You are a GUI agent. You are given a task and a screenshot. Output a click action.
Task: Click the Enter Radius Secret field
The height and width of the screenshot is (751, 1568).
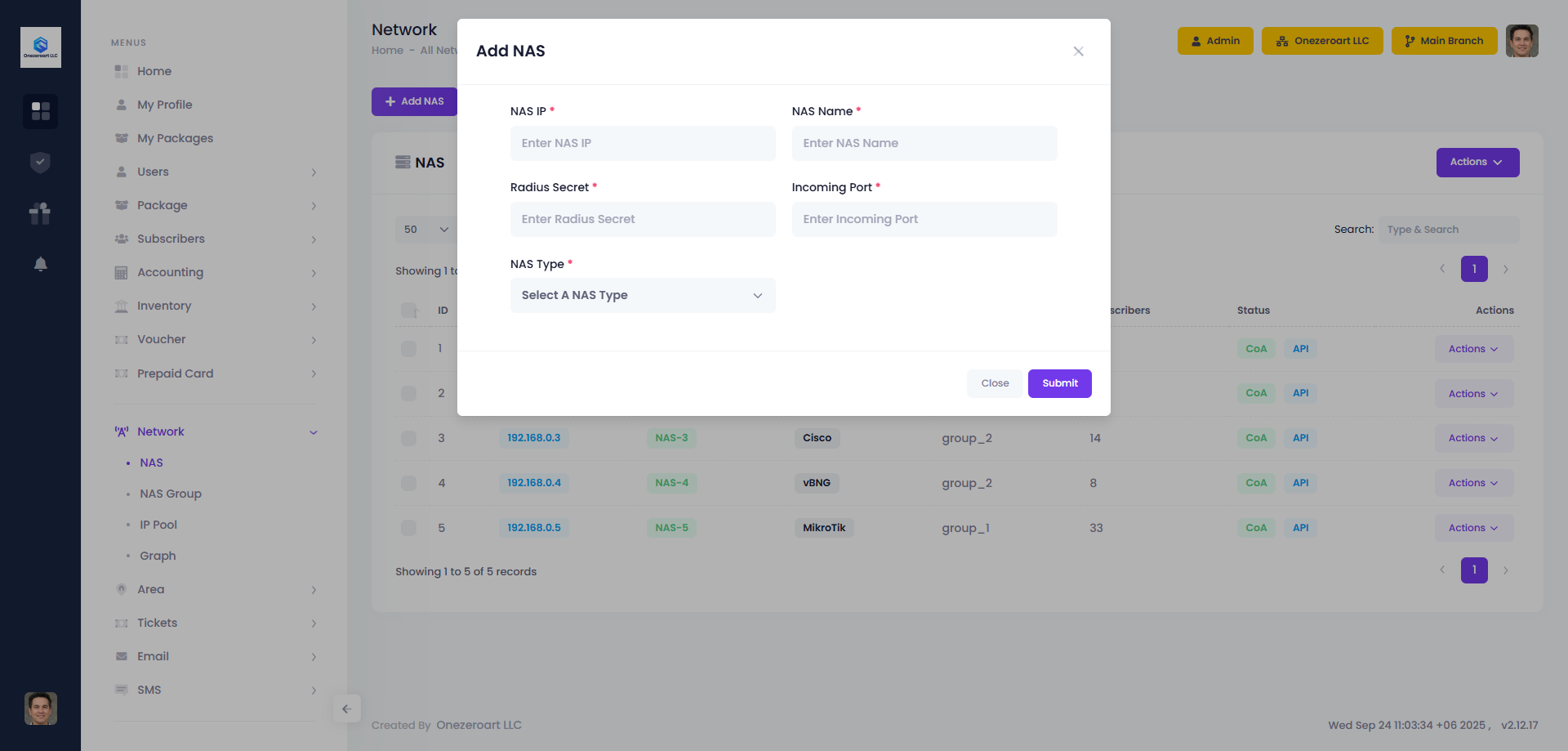tap(643, 219)
